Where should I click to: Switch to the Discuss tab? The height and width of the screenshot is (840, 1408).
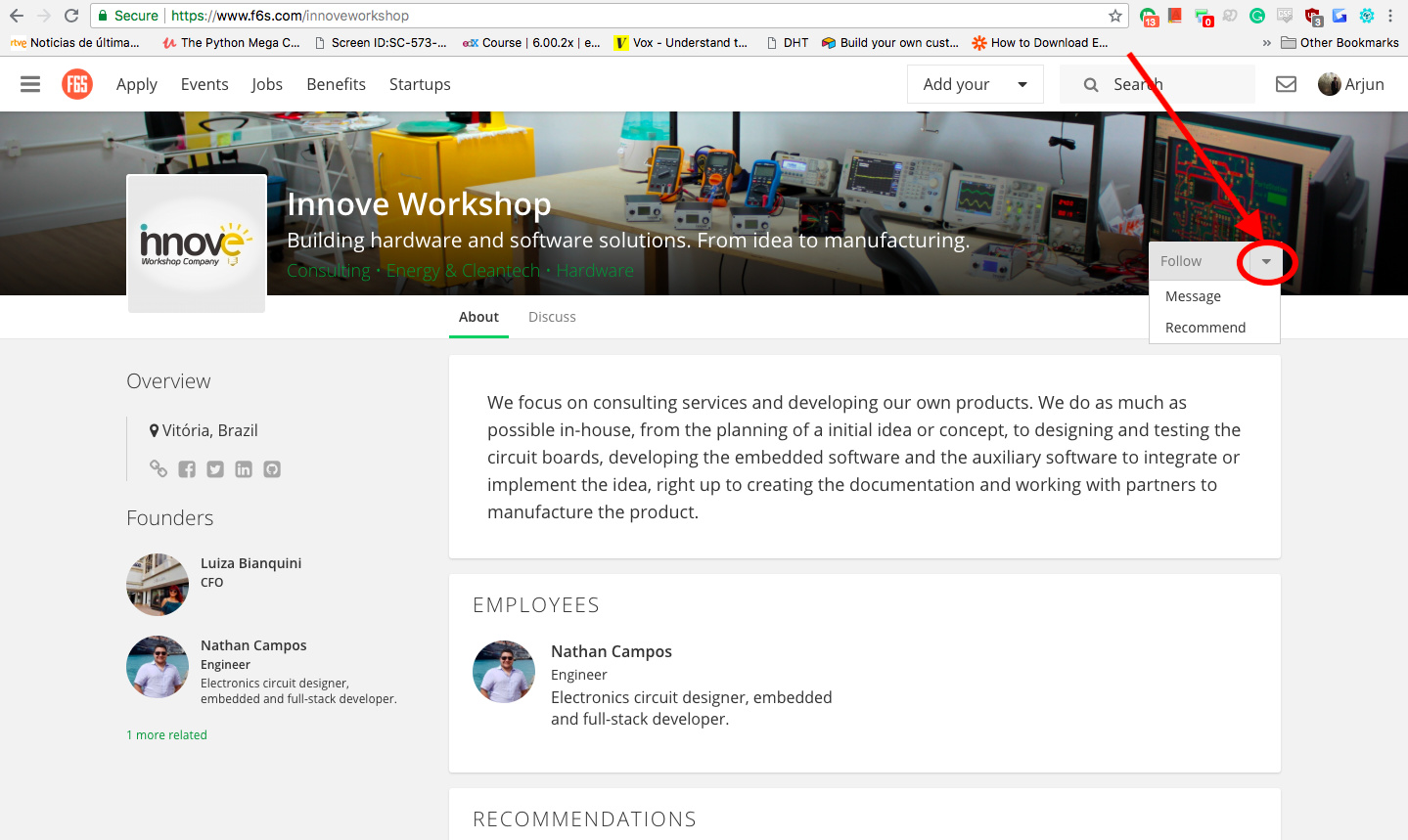[552, 317]
